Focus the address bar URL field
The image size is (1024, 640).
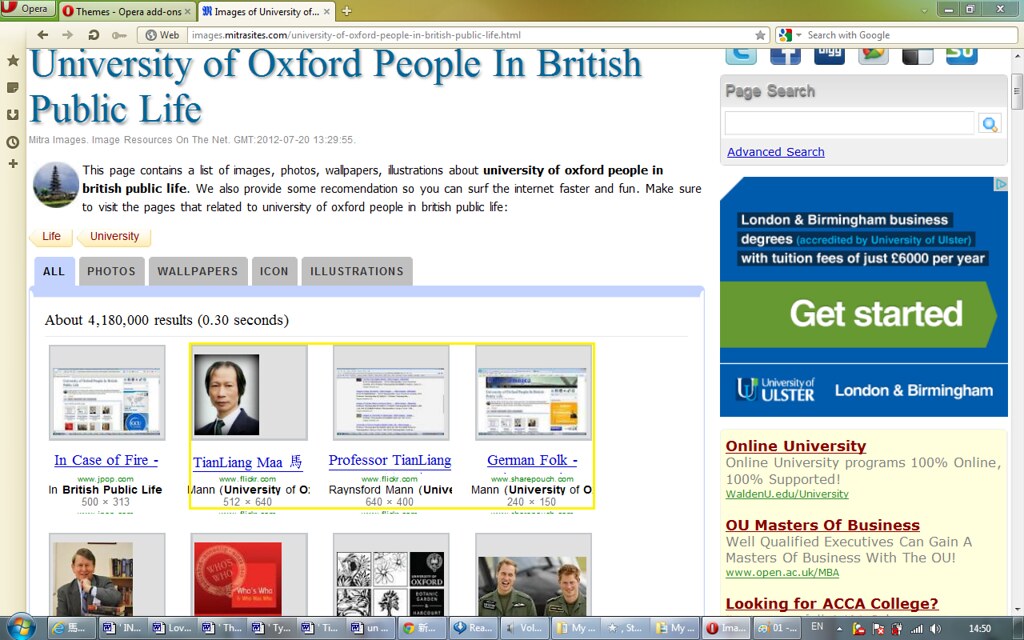470,35
